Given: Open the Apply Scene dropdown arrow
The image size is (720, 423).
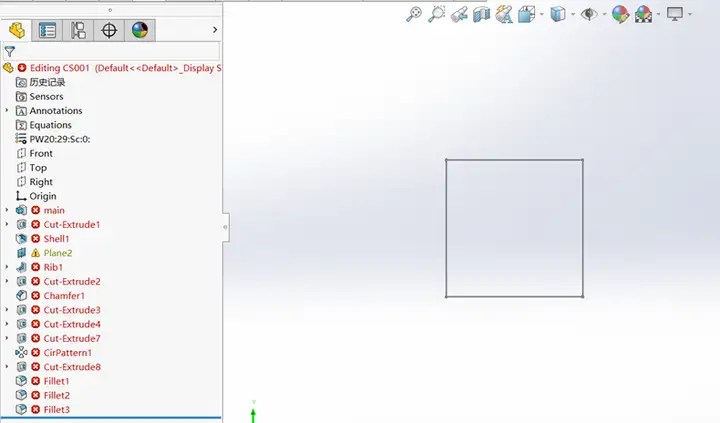Looking at the screenshot, I should [x=659, y=14].
